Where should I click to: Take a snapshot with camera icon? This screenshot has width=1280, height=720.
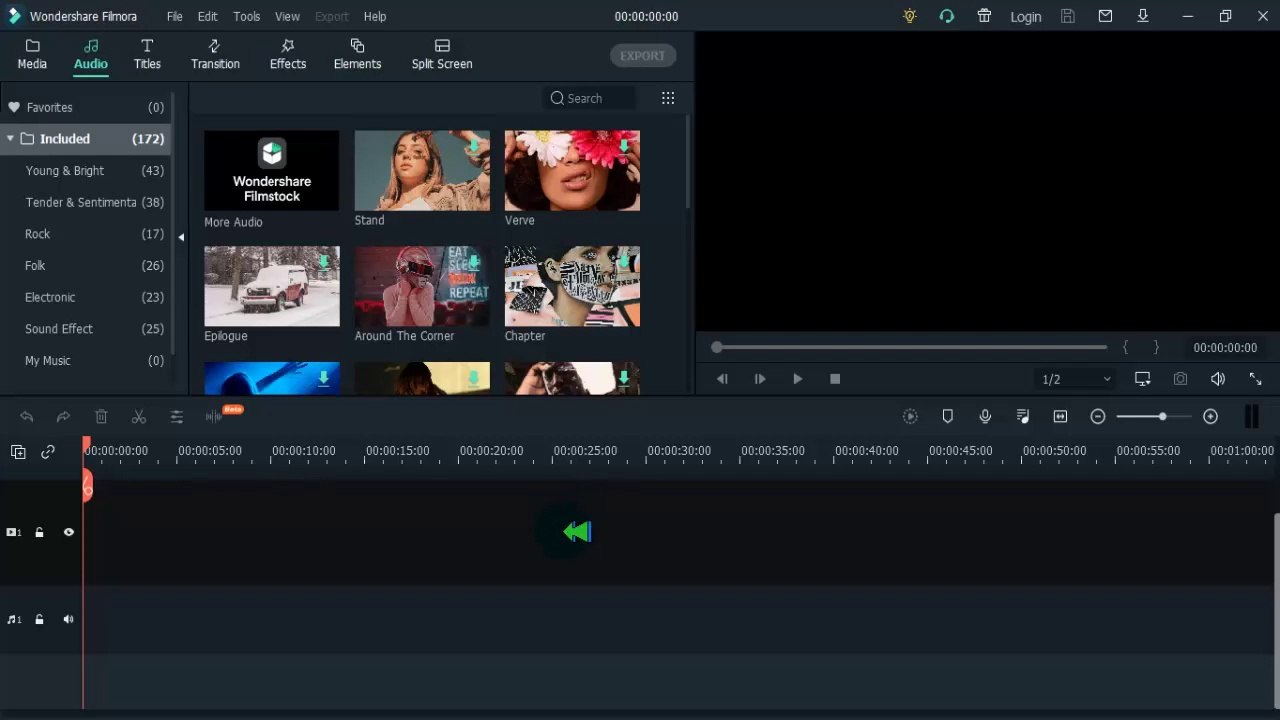[x=1180, y=379]
